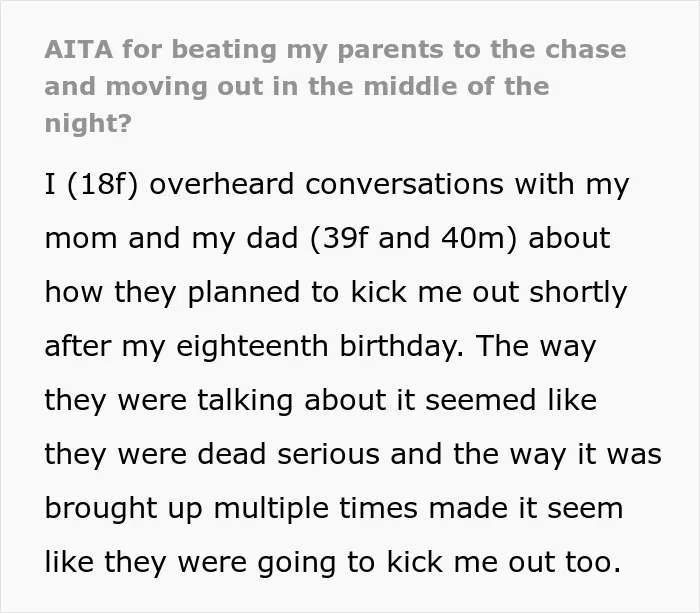Image resolution: width=700 pixels, height=613 pixels.
Task: Click the word "night?" in the title
Action: click(x=88, y=123)
